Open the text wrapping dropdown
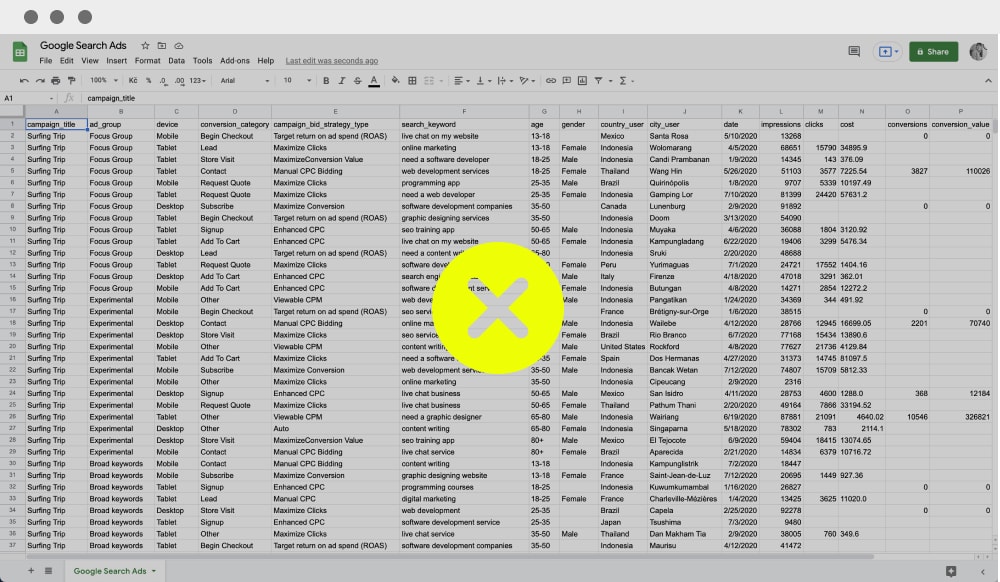Screen dimensions: 1000x582 [505, 81]
